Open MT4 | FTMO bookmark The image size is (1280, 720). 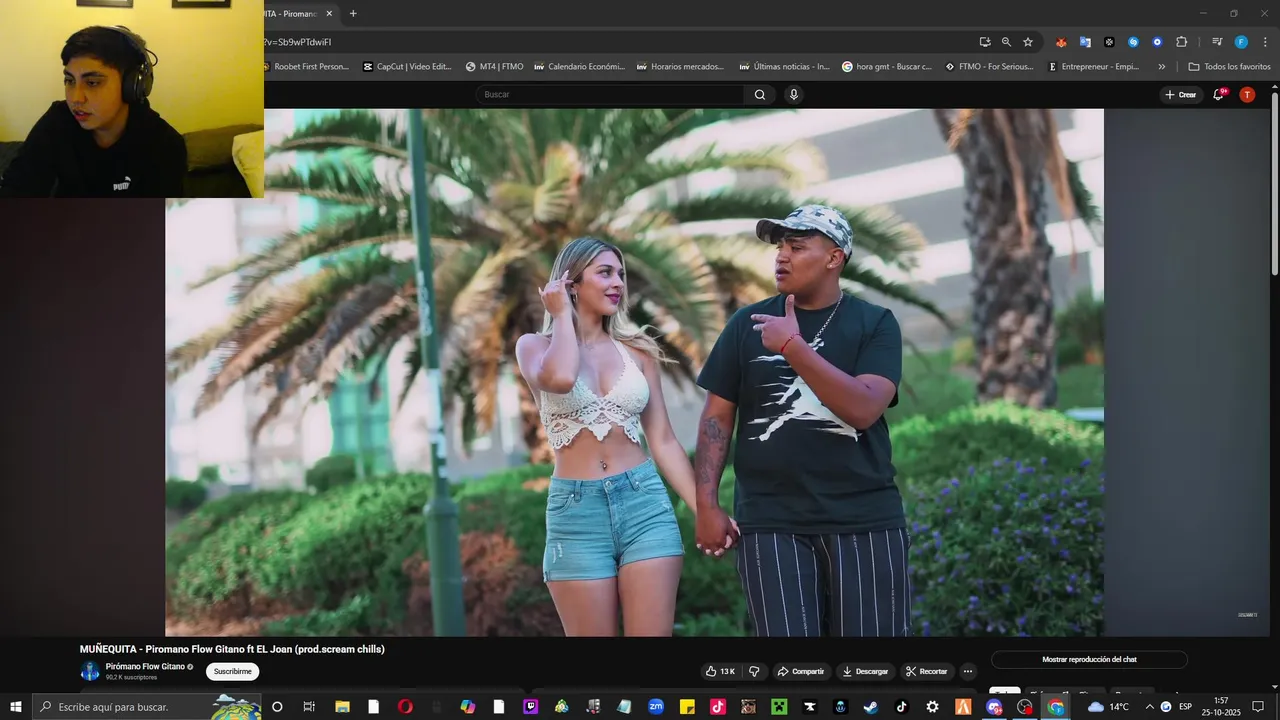click(494, 67)
